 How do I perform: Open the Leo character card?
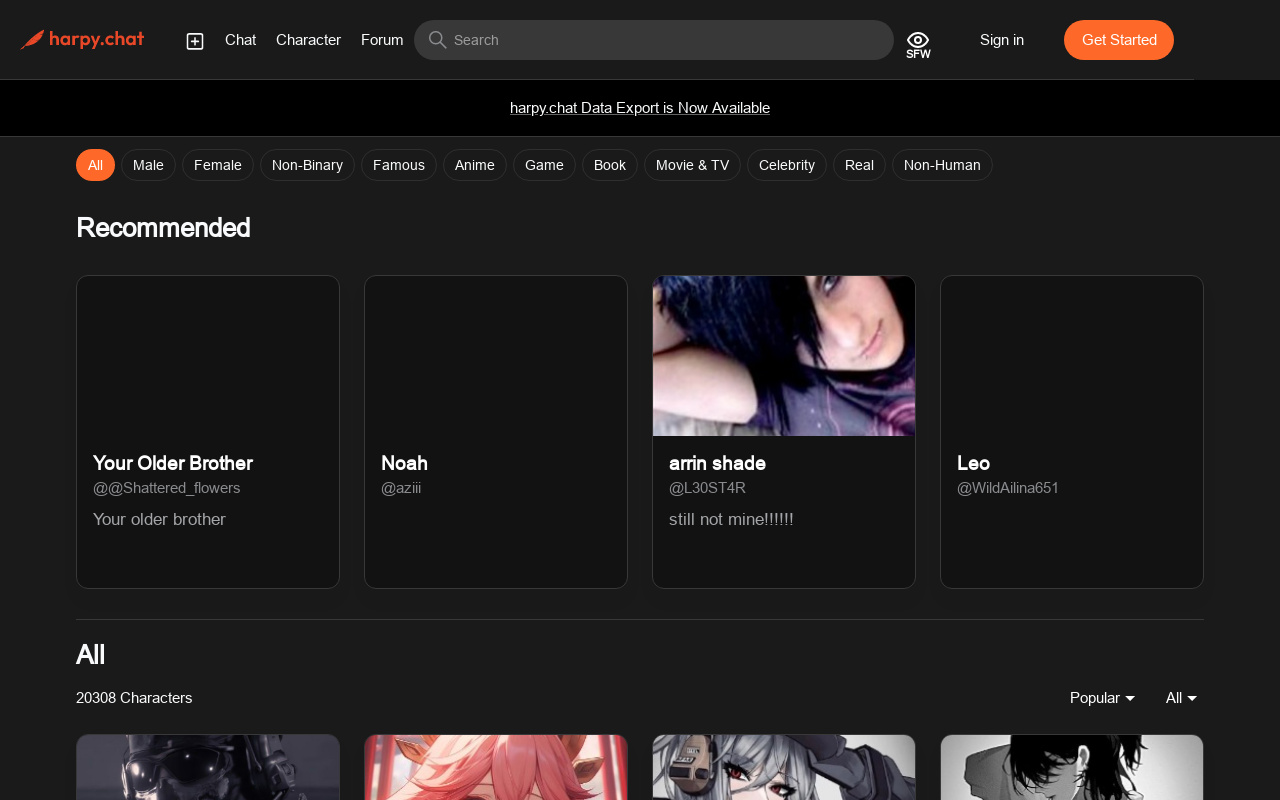tap(1072, 432)
